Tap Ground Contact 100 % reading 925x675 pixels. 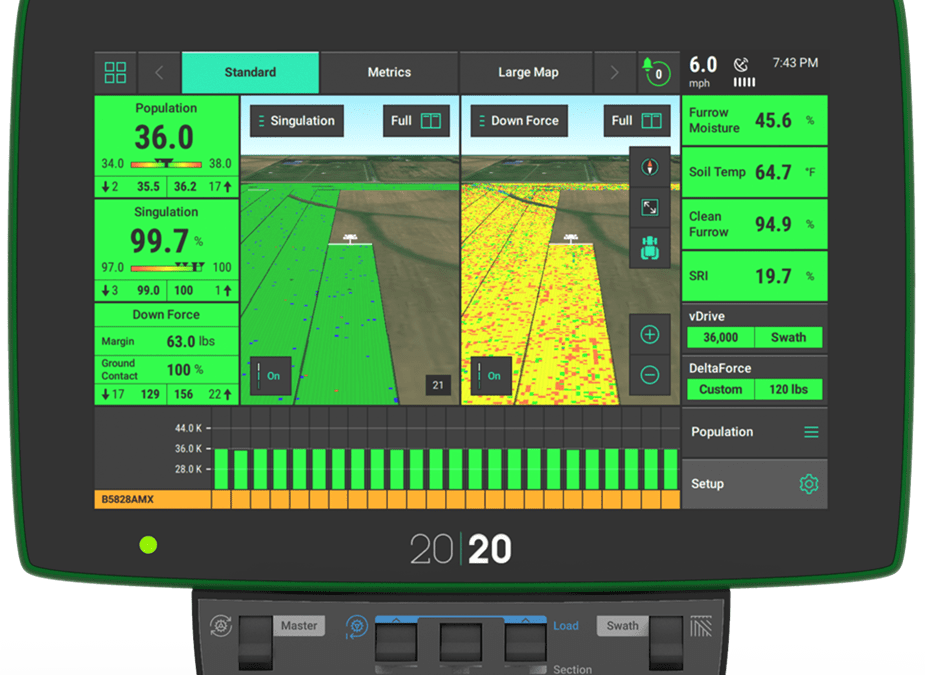166,370
